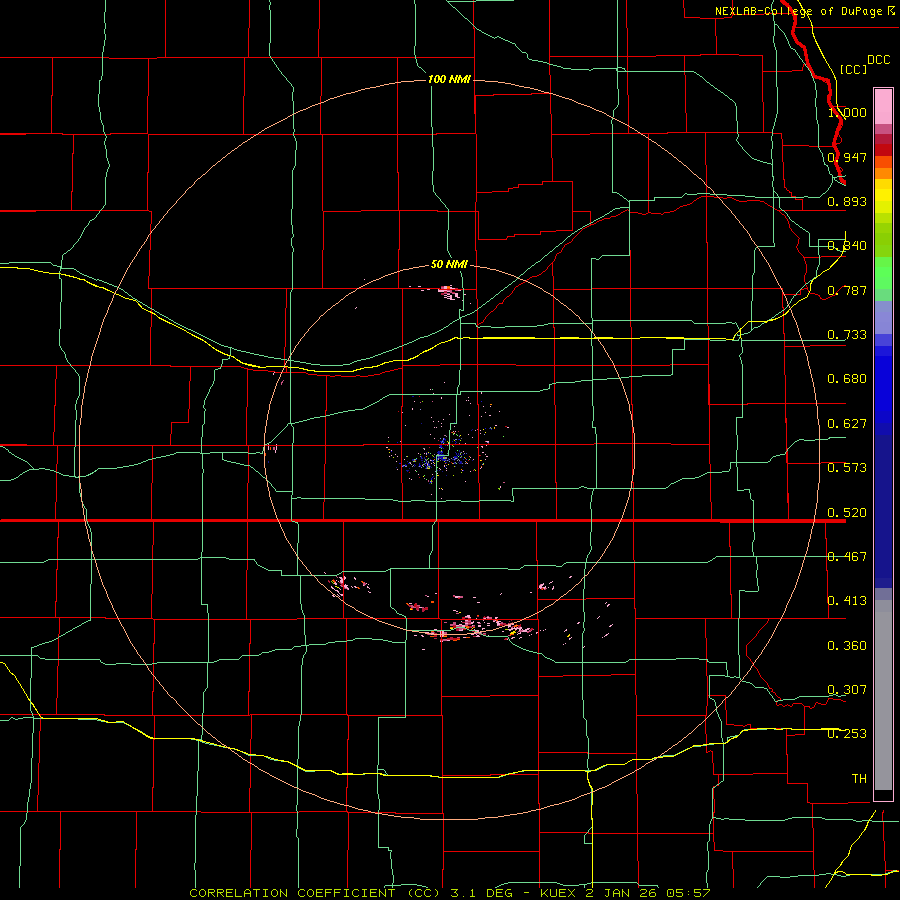
Task: Click the 100 NMI range ring label
Action: (449, 79)
